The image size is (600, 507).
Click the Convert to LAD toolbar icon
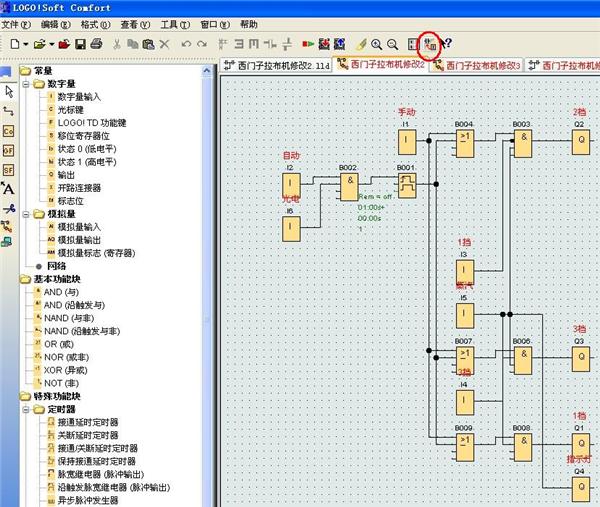tap(430, 44)
